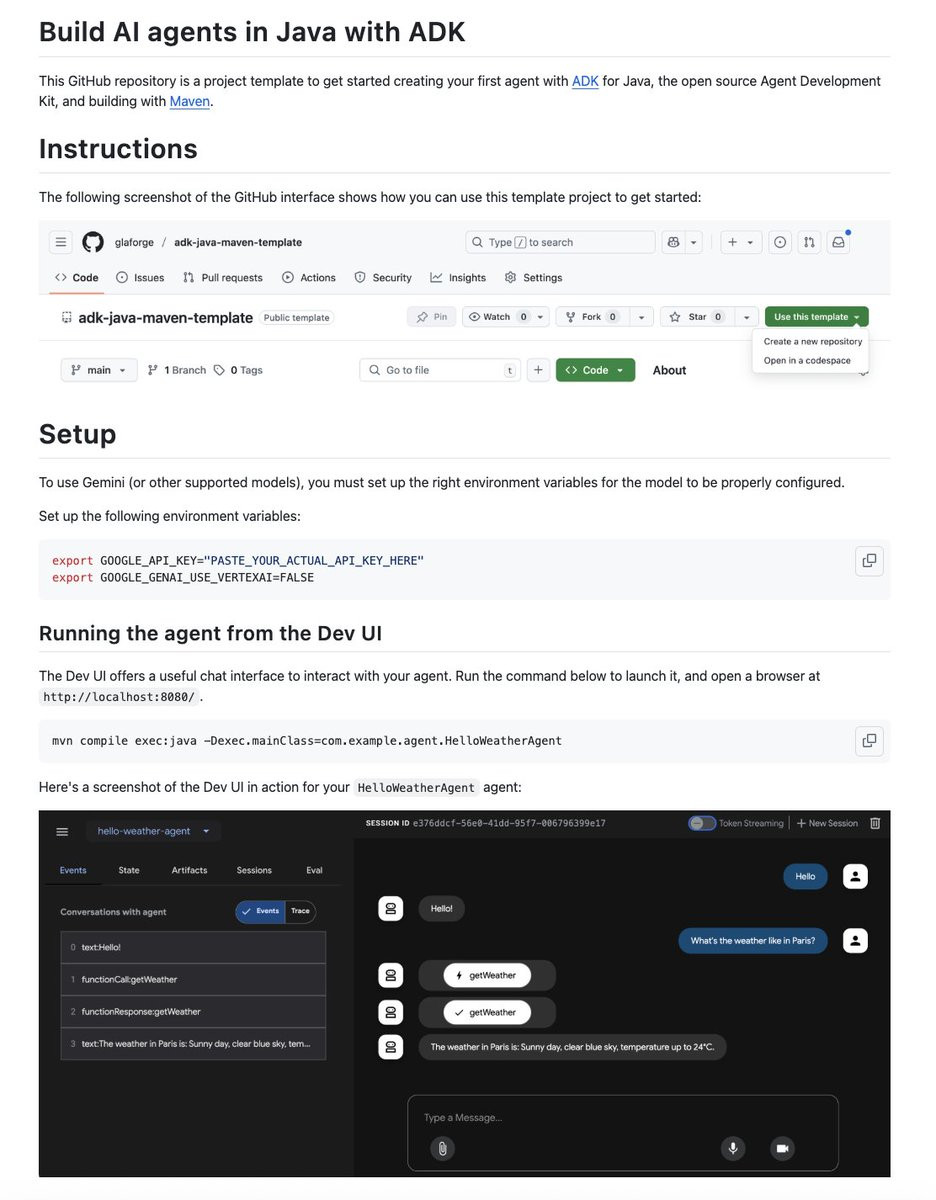Start a New Session
Image resolution: width=936 pixels, height=1200 pixels.
click(x=827, y=823)
